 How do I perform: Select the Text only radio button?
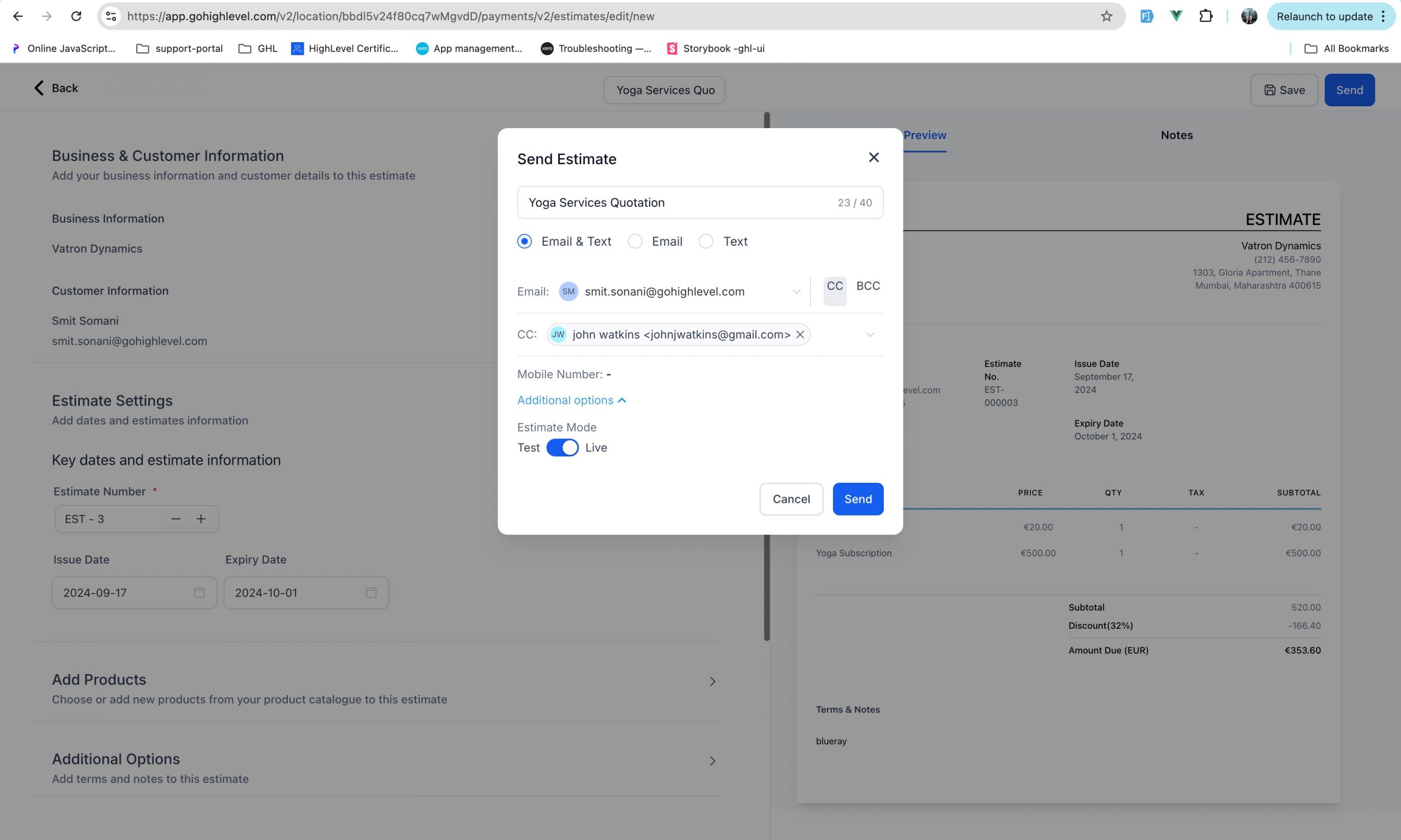point(705,241)
